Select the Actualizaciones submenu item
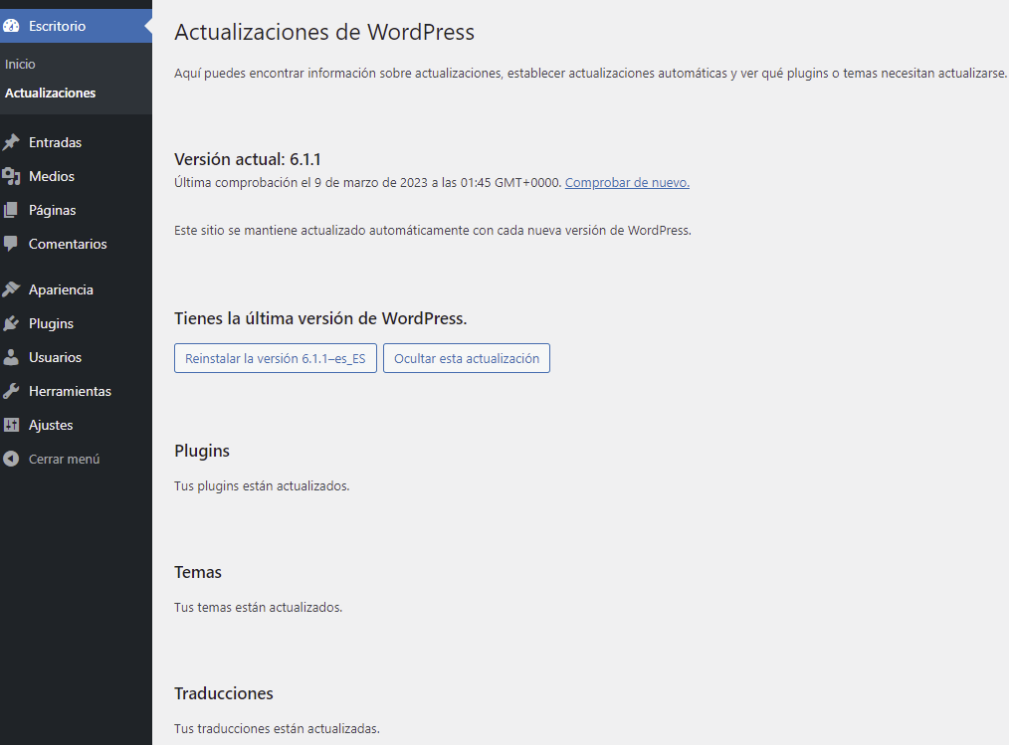 click(x=50, y=93)
